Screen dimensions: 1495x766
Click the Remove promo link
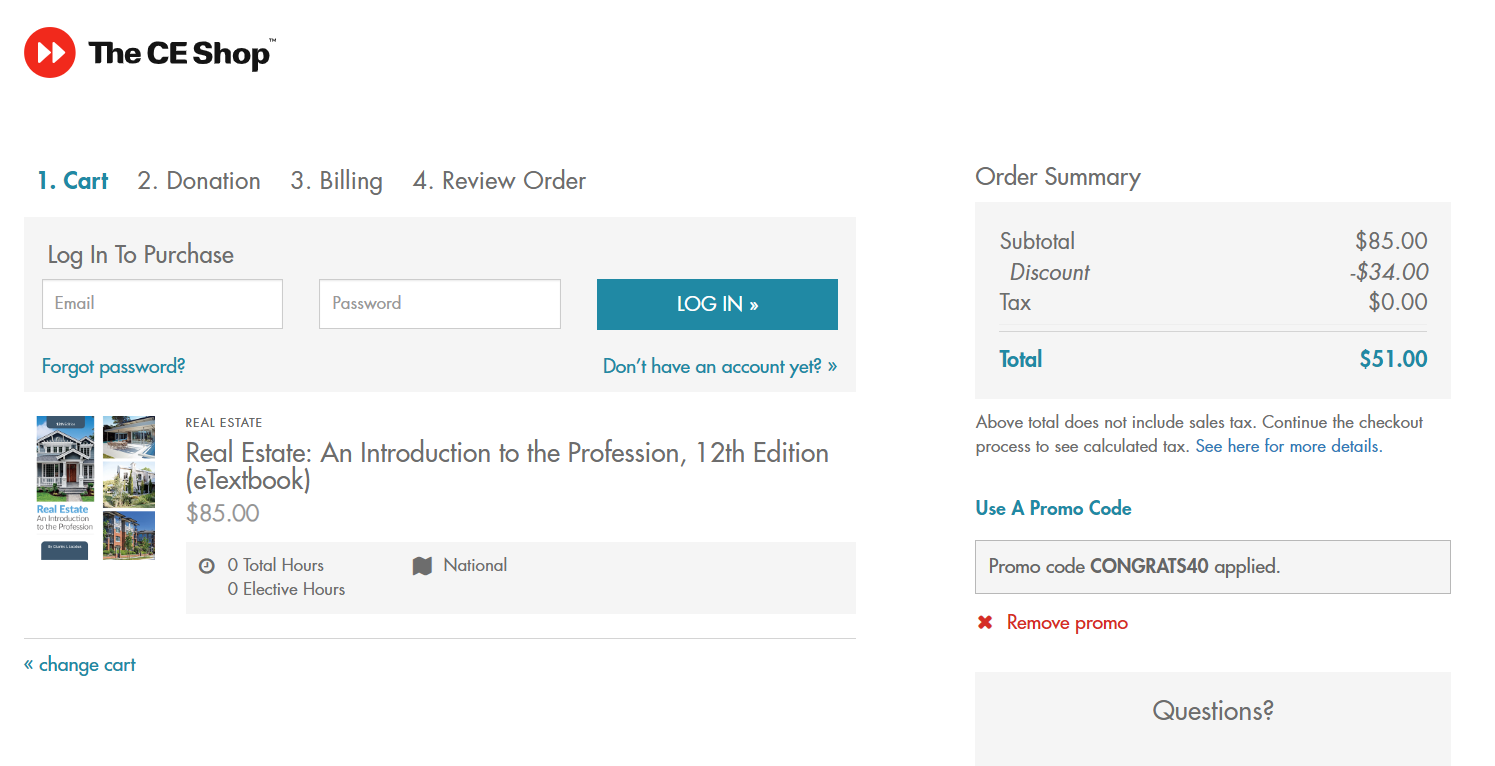point(1066,623)
